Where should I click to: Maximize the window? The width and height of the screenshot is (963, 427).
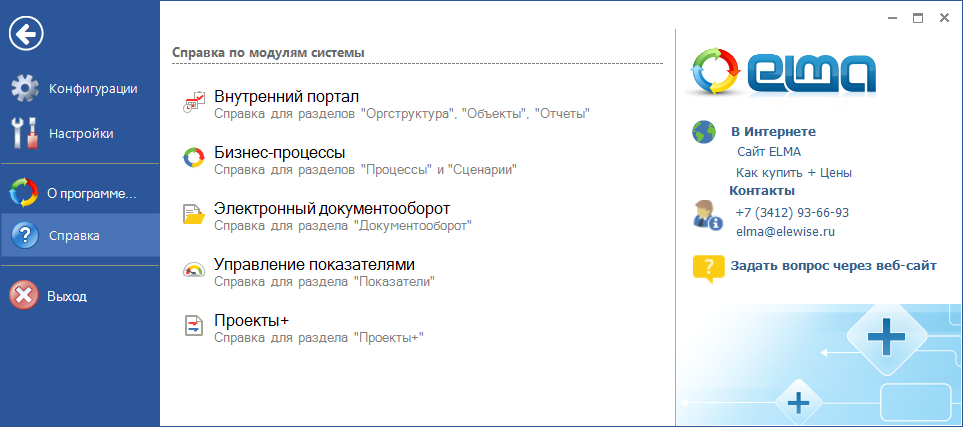917,18
